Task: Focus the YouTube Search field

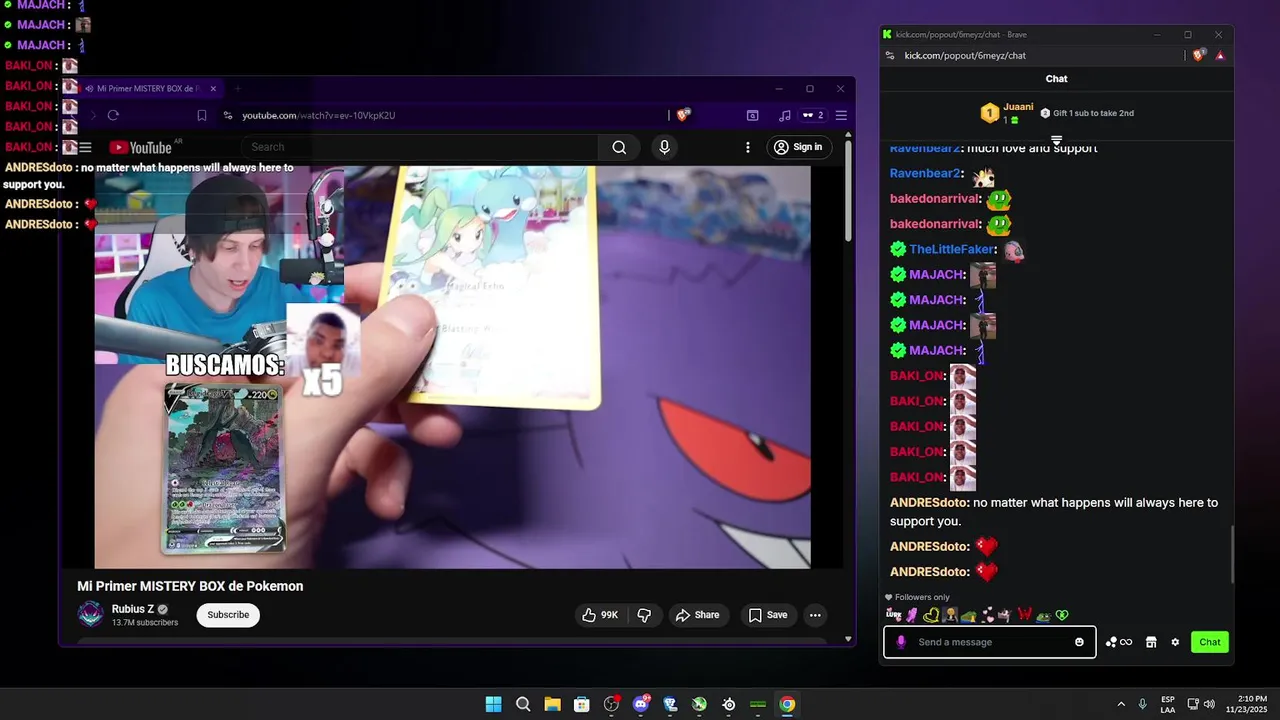Action: click(x=420, y=147)
